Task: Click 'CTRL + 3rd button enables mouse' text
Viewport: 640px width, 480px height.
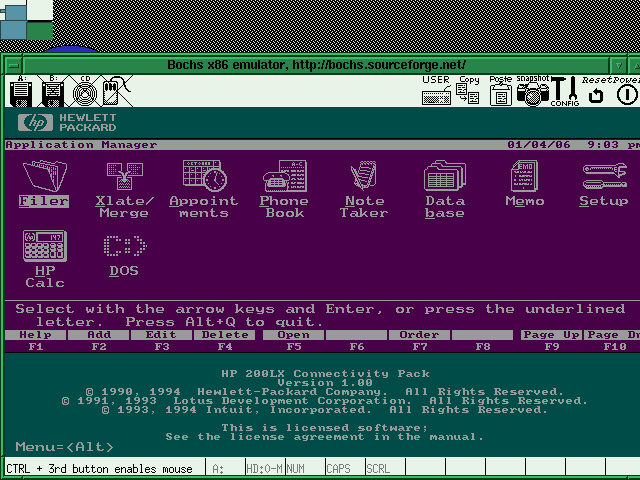Action: [99, 469]
